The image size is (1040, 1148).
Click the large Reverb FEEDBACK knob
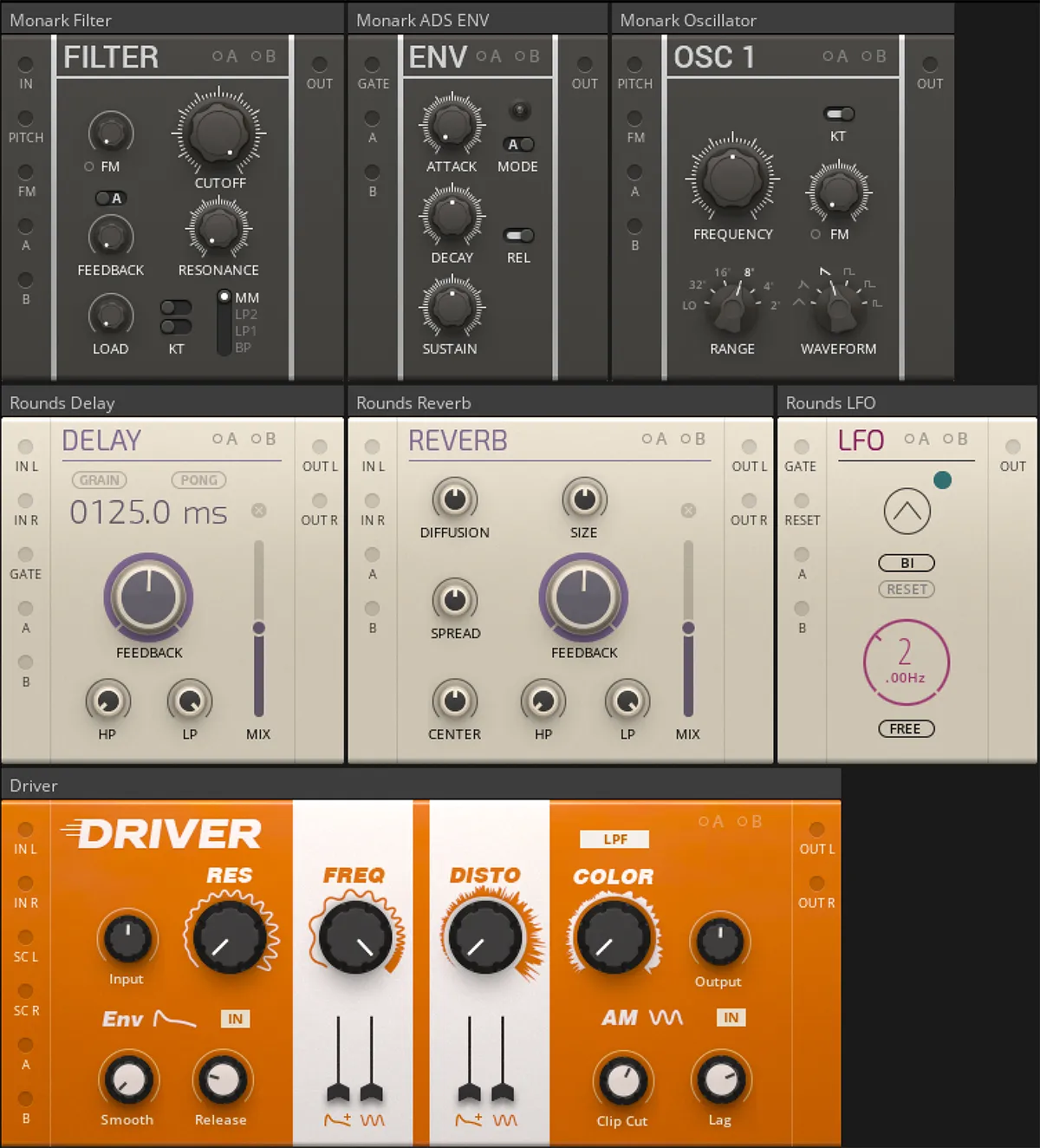[583, 597]
